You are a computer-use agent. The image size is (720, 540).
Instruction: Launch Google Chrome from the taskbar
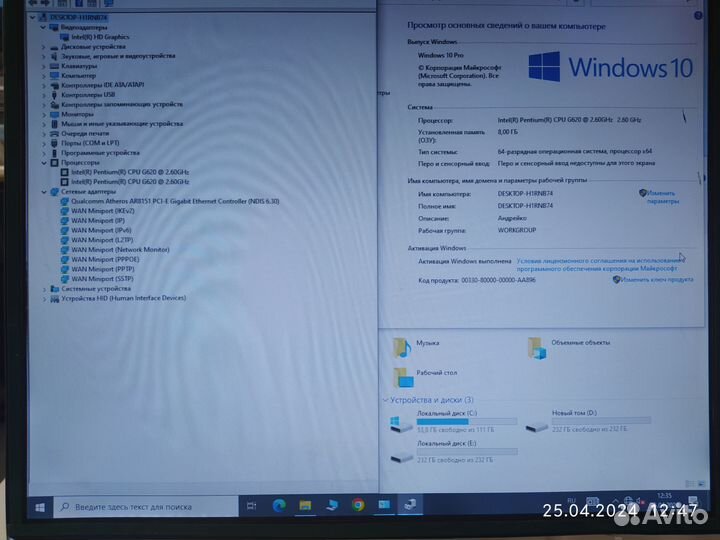click(x=358, y=505)
